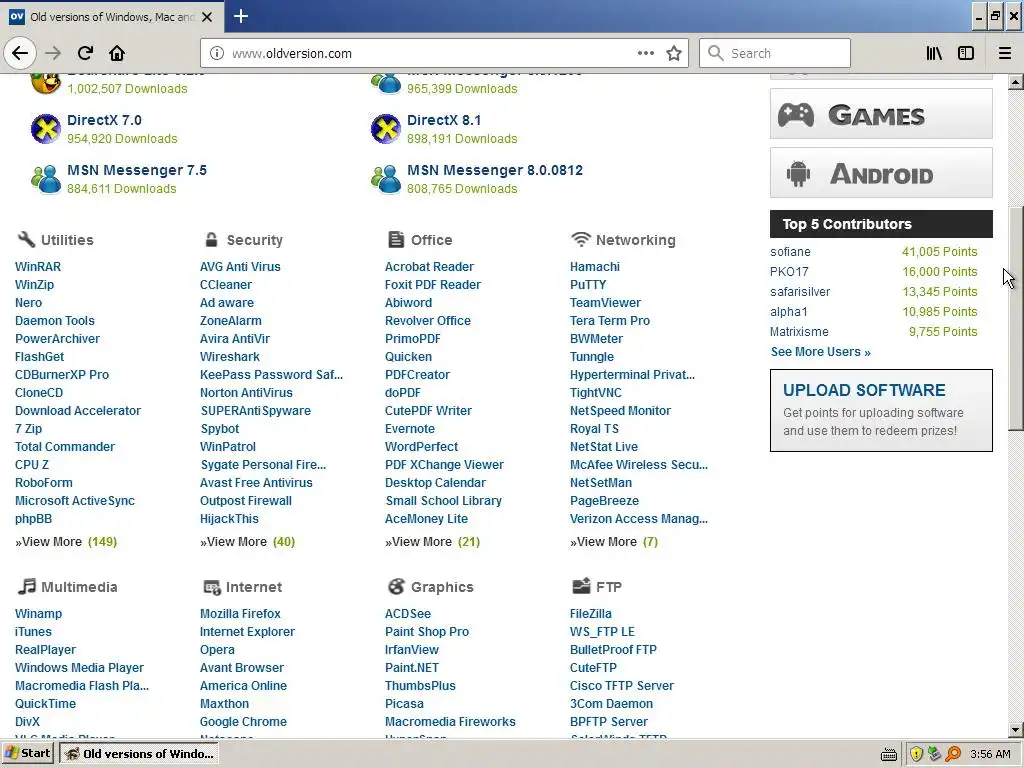1024x768 pixels.
Task: Click the MSN Messenger 8.0.0812 icon
Action: pyautogui.click(x=386, y=179)
